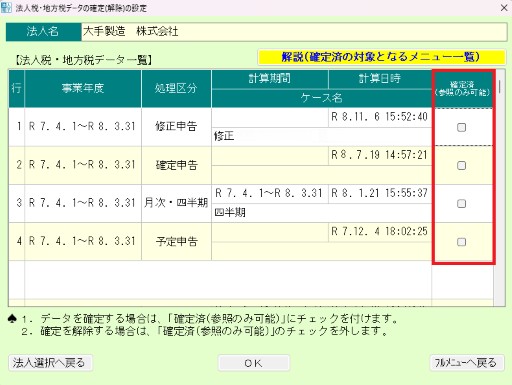Click calculation time R 8. 1.21 15:55:37
512x385 pixels.
click(x=380, y=193)
